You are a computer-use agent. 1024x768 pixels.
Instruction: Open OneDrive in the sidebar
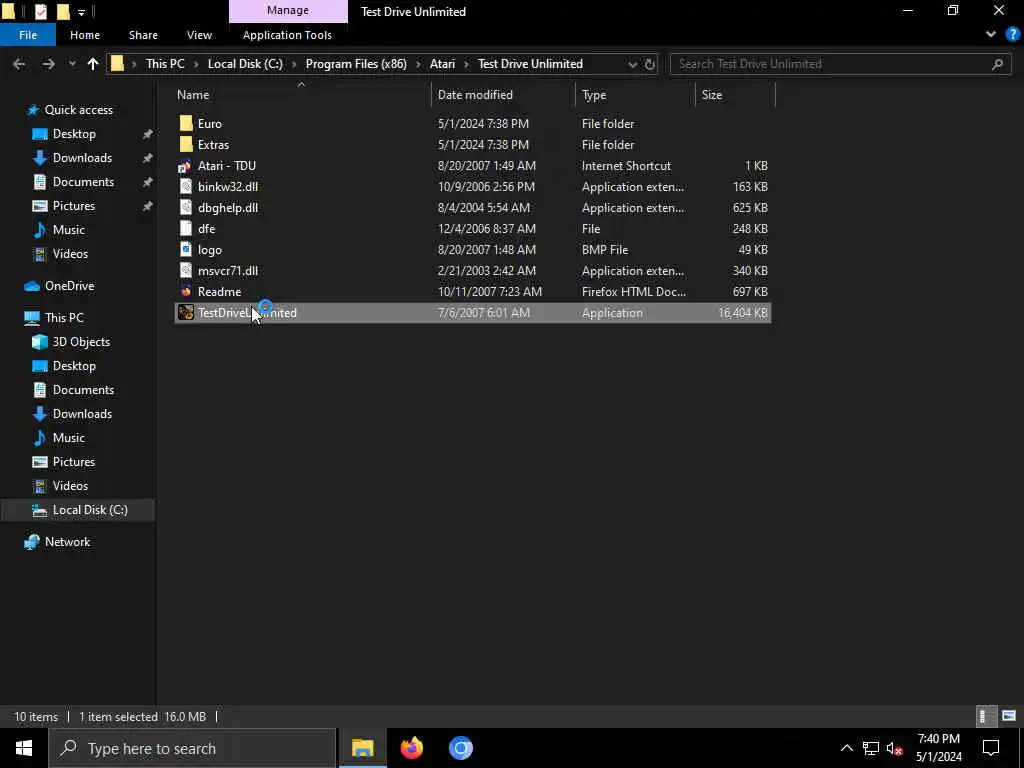69,286
